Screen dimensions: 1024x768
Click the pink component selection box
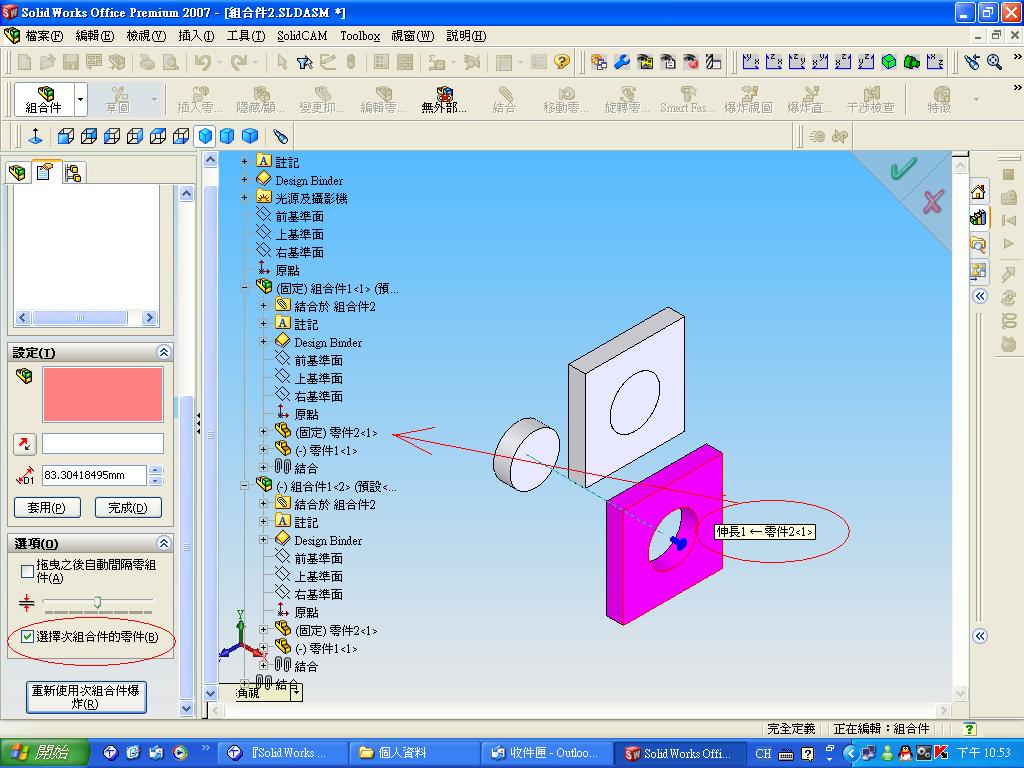pos(103,394)
